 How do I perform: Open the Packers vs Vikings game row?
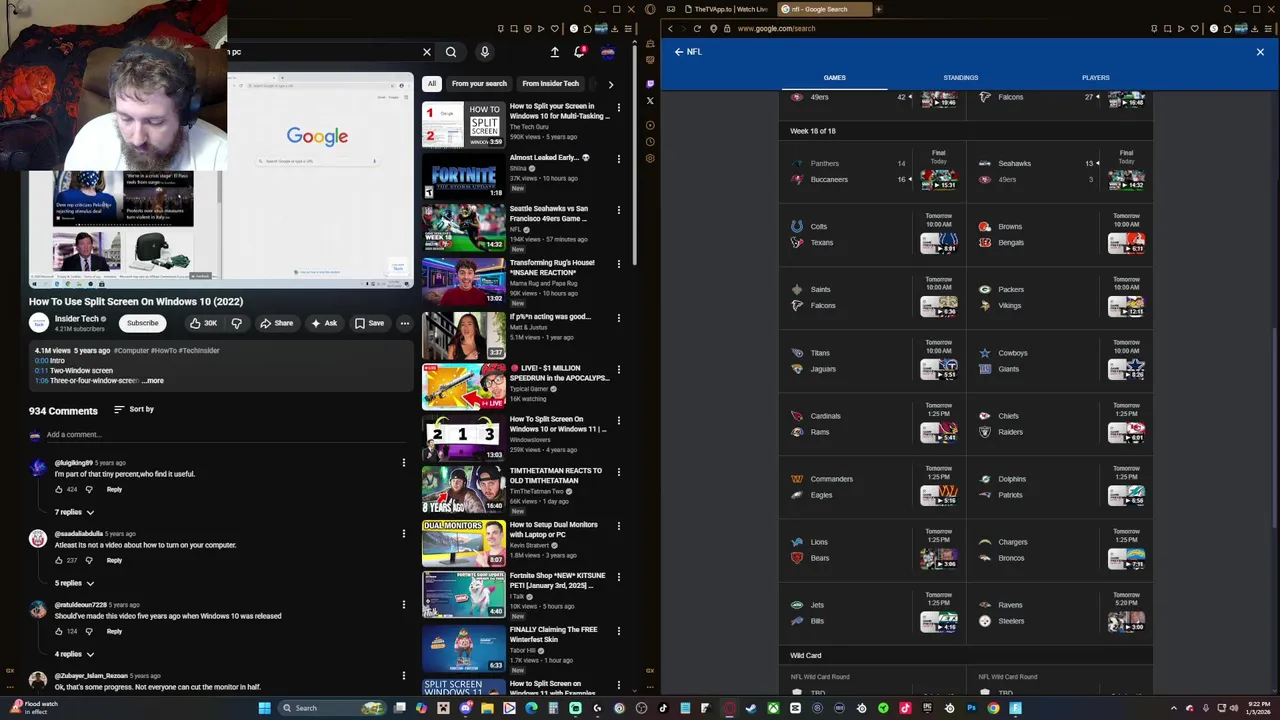[x=1062, y=298]
